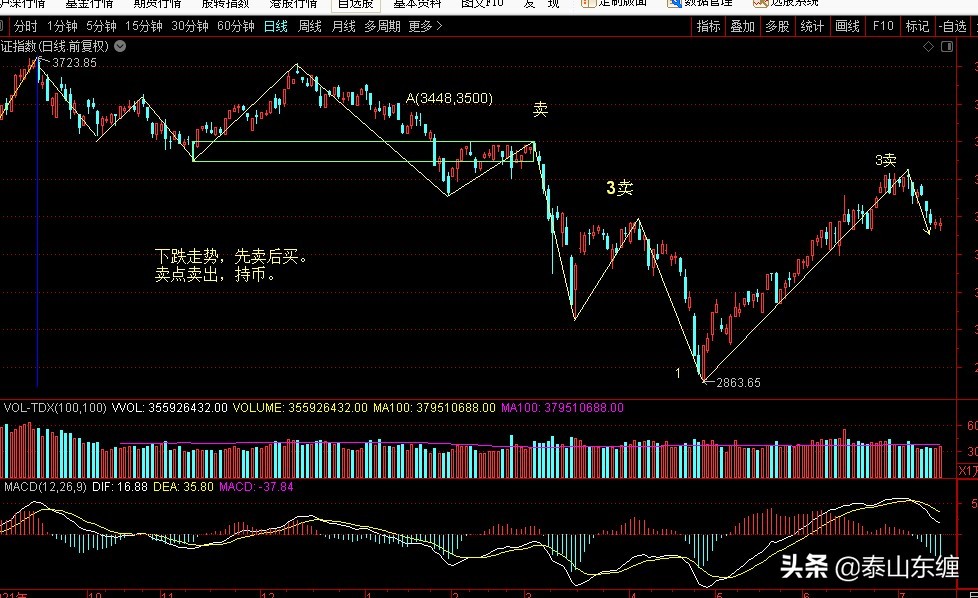Open the 期货行情 menu item
Viewport: 978px width, 598px height.
157,4
